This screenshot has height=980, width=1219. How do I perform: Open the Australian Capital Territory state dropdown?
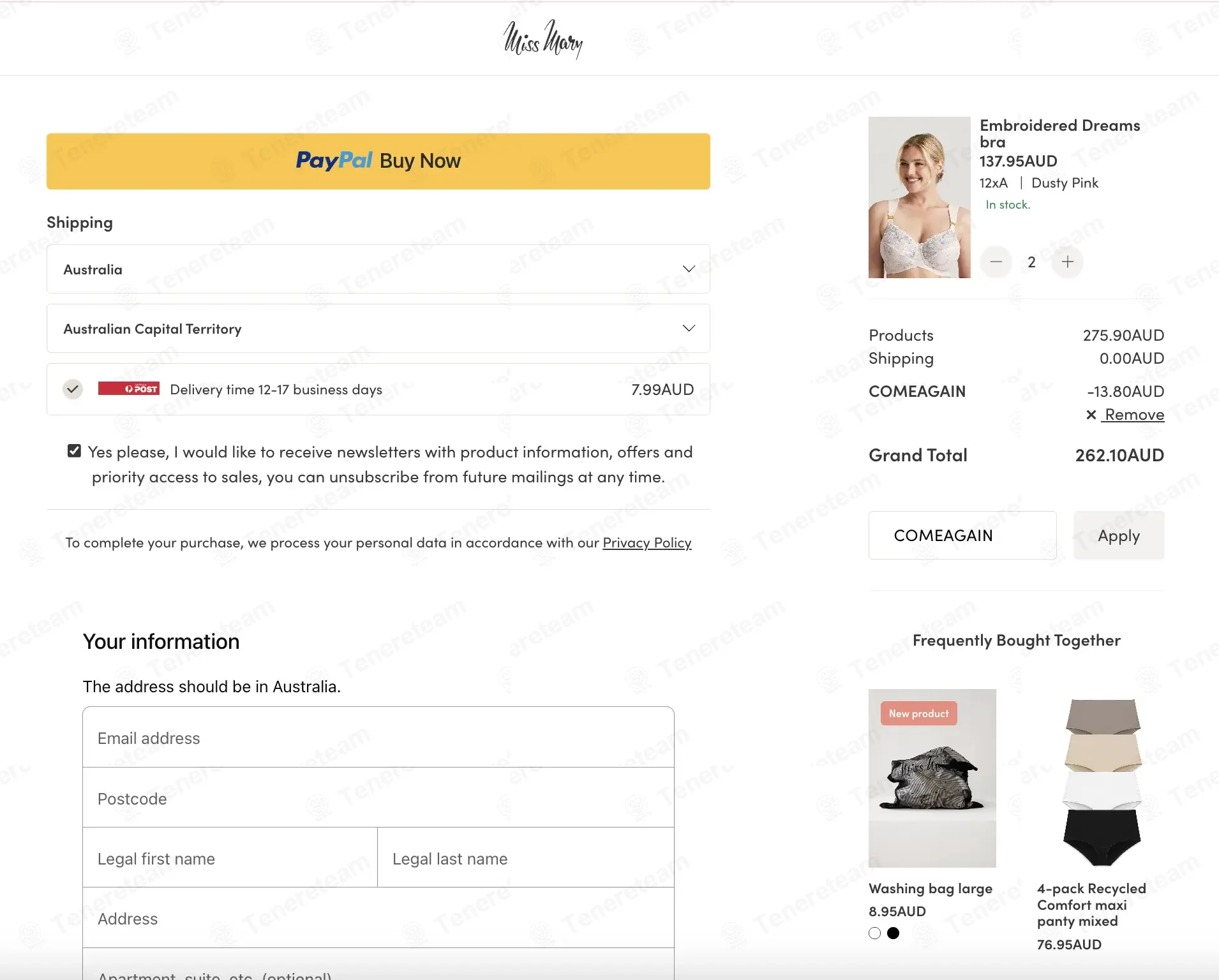[378, 329]
